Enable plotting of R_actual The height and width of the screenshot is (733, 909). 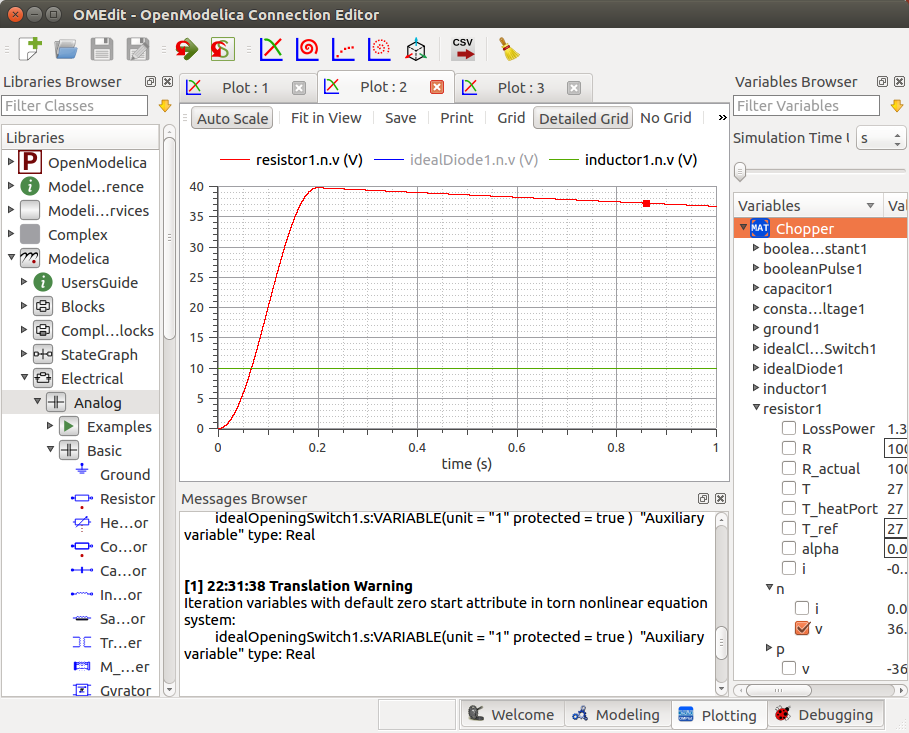pyautogui.click(x=788, y=468)
